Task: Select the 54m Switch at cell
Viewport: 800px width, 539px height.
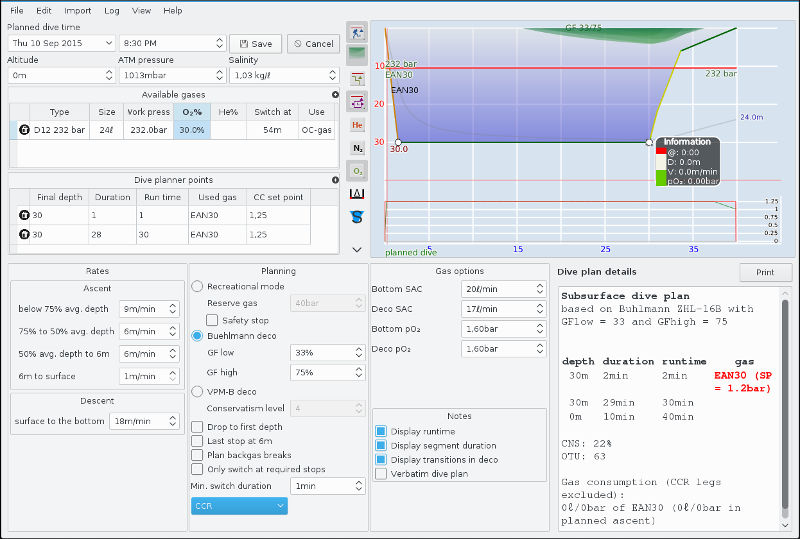Action: (272, 130)
